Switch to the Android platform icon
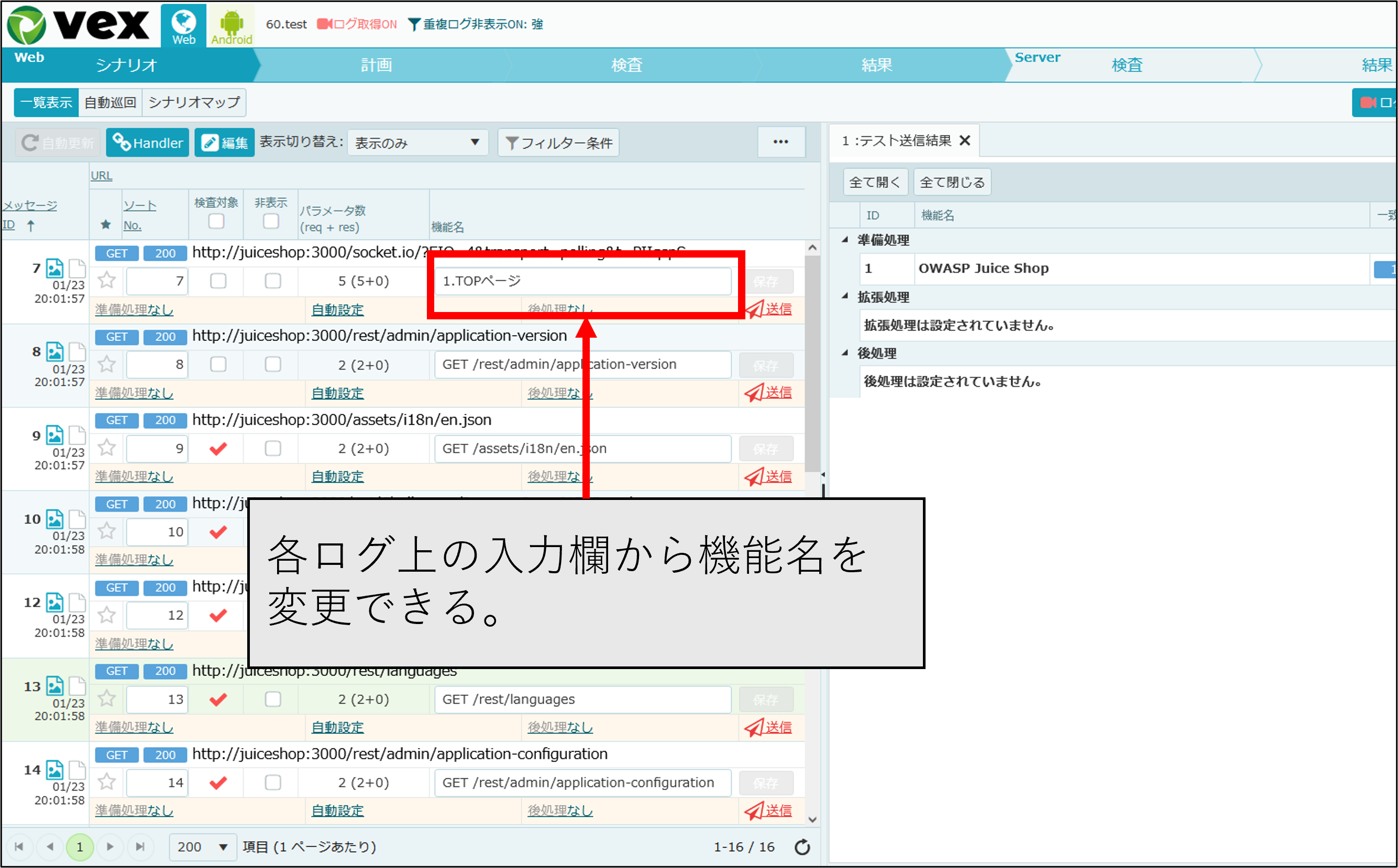Image resolution: width=1398 pixels, height=868 pixels. pyautogui.click(x=231, y=25)
